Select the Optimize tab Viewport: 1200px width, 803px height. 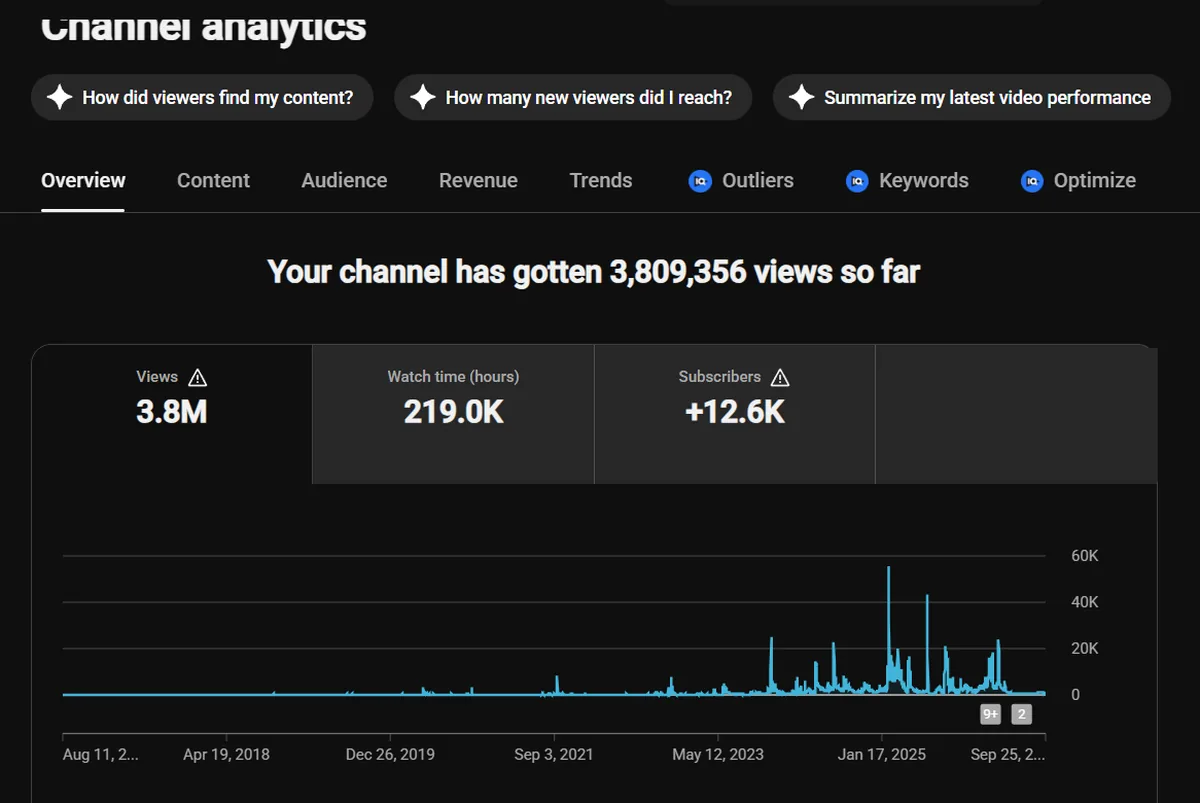pyautogui.click(x=1078, y=181)
